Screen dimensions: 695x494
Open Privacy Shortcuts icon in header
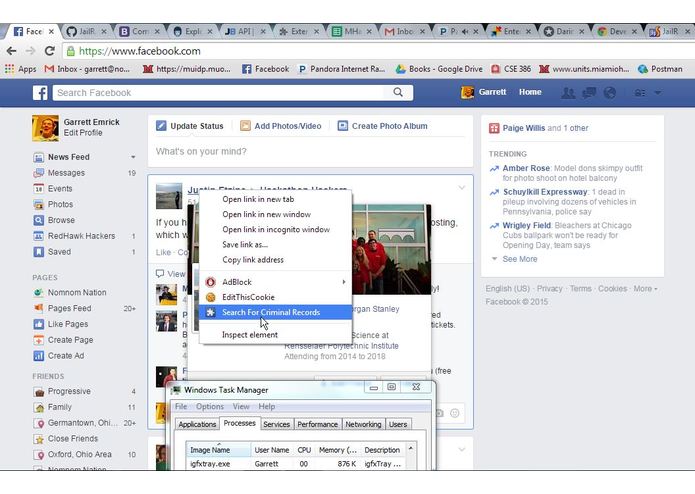tap(640, 93)
